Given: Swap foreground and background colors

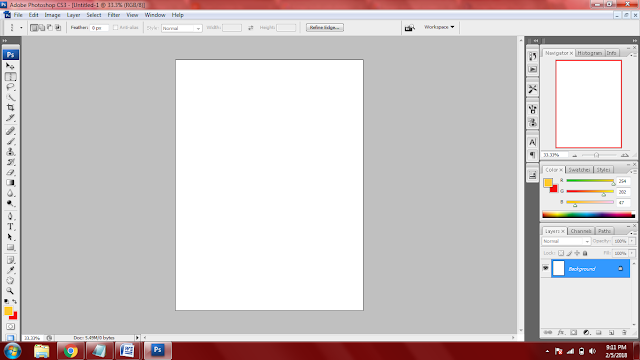Looking at the screenshot, I should pos(15,301).
